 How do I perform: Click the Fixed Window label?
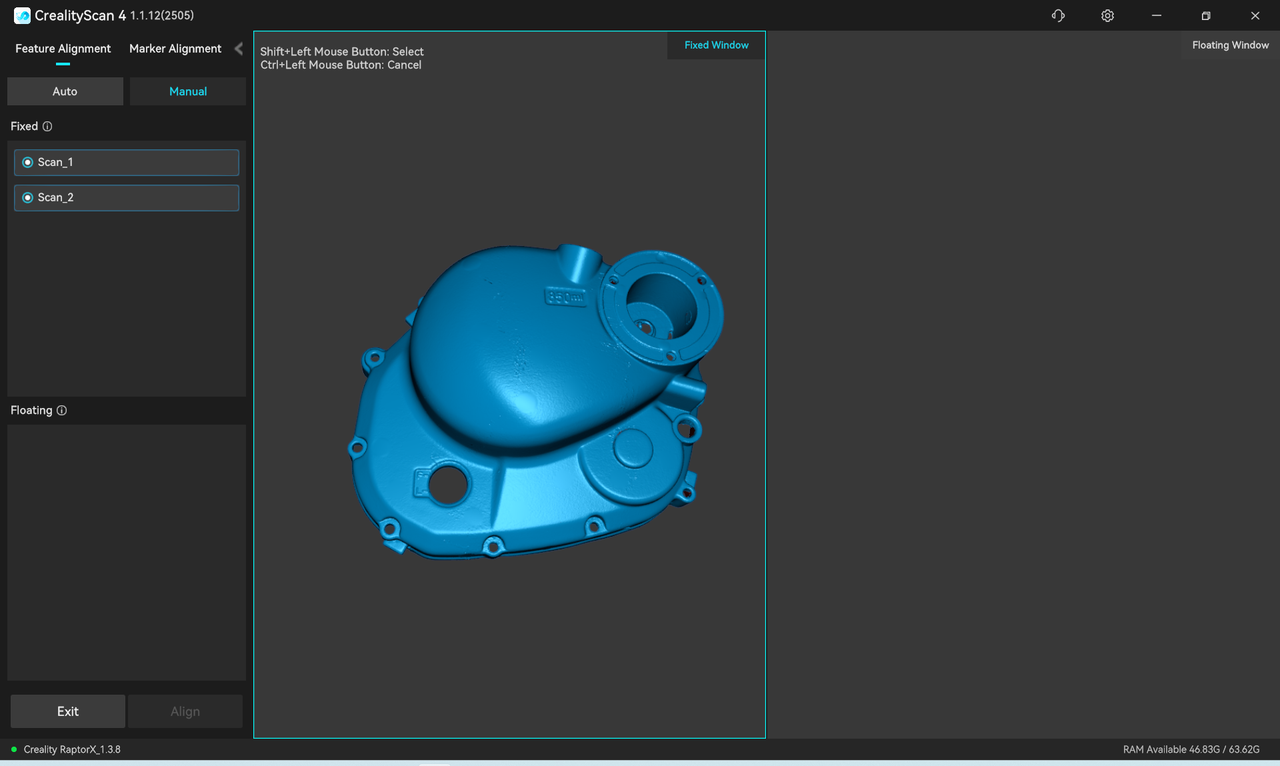[x=716, y=45]
